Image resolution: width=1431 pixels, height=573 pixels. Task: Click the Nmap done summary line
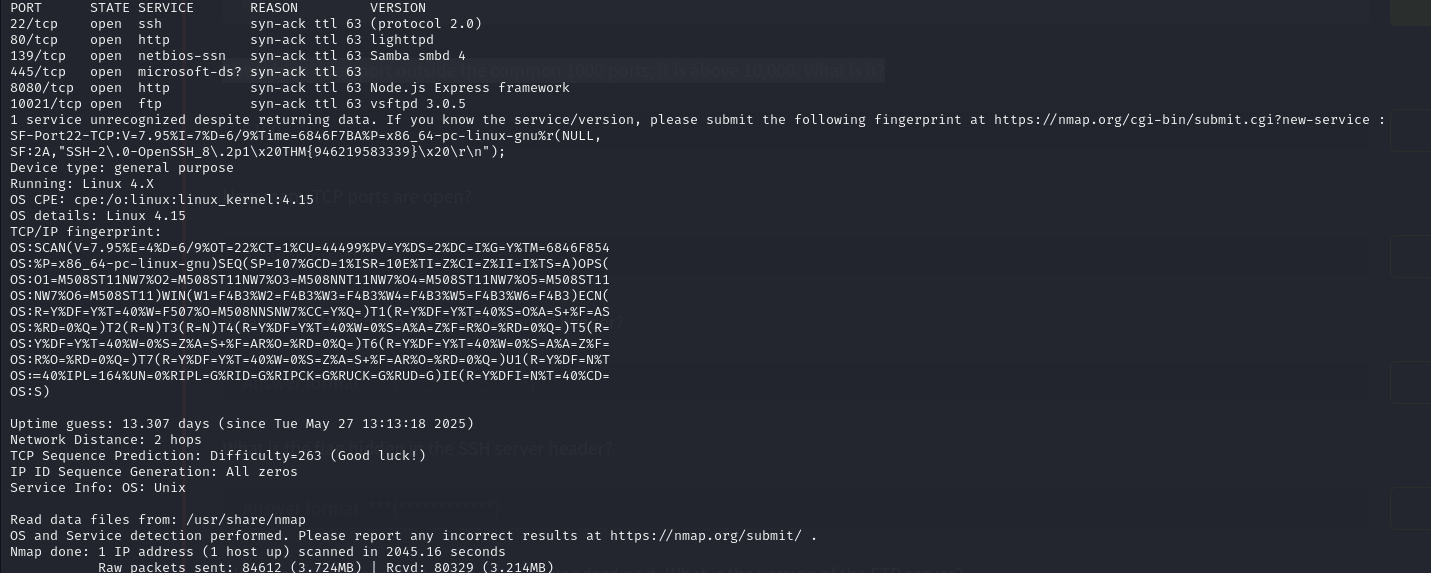click(x=258, y=552)
